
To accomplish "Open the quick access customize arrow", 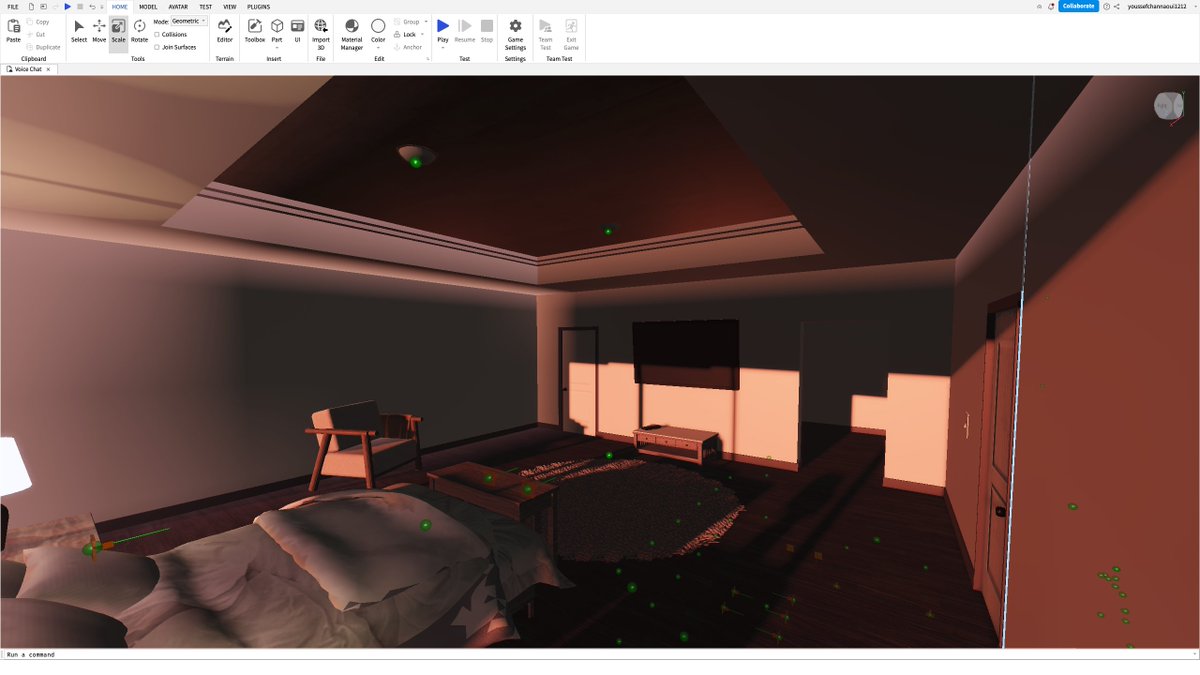I will [x=102, y=6].
